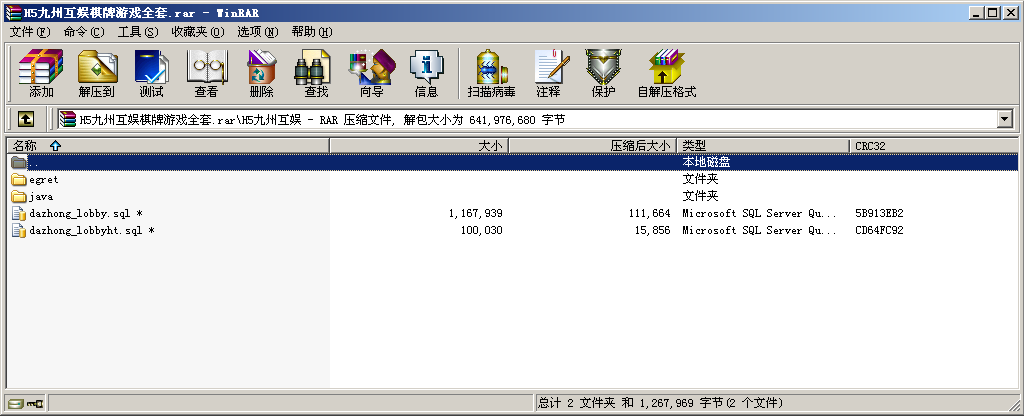Click the Protect (保护) archive icon
Image resolution: width=1024 pixels, height=416 pixels.
click(603, 74)
